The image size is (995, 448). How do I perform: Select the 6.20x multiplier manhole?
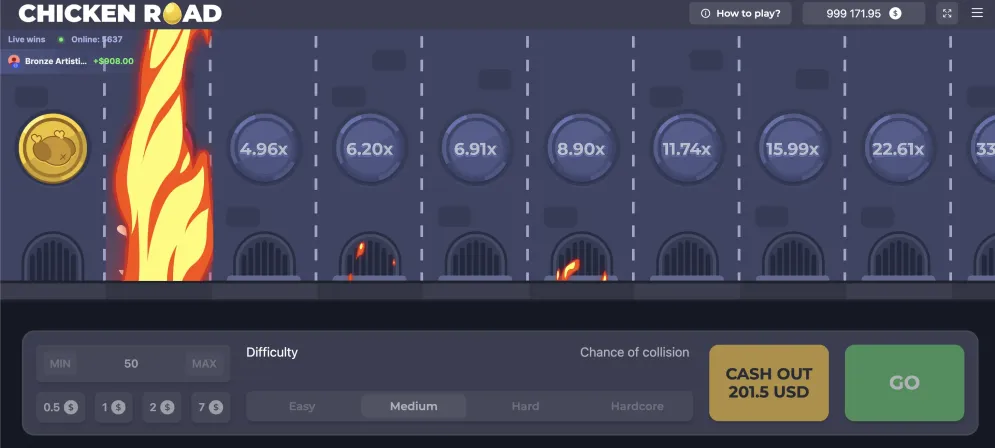coord(369,149)
